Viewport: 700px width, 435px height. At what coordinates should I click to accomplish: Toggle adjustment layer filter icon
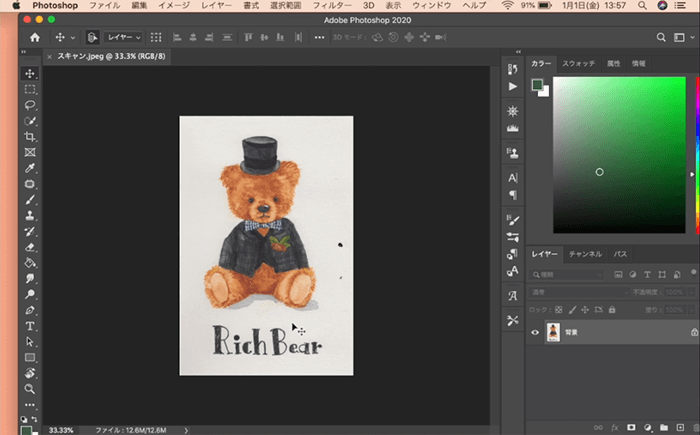click(x=633, y=275)
